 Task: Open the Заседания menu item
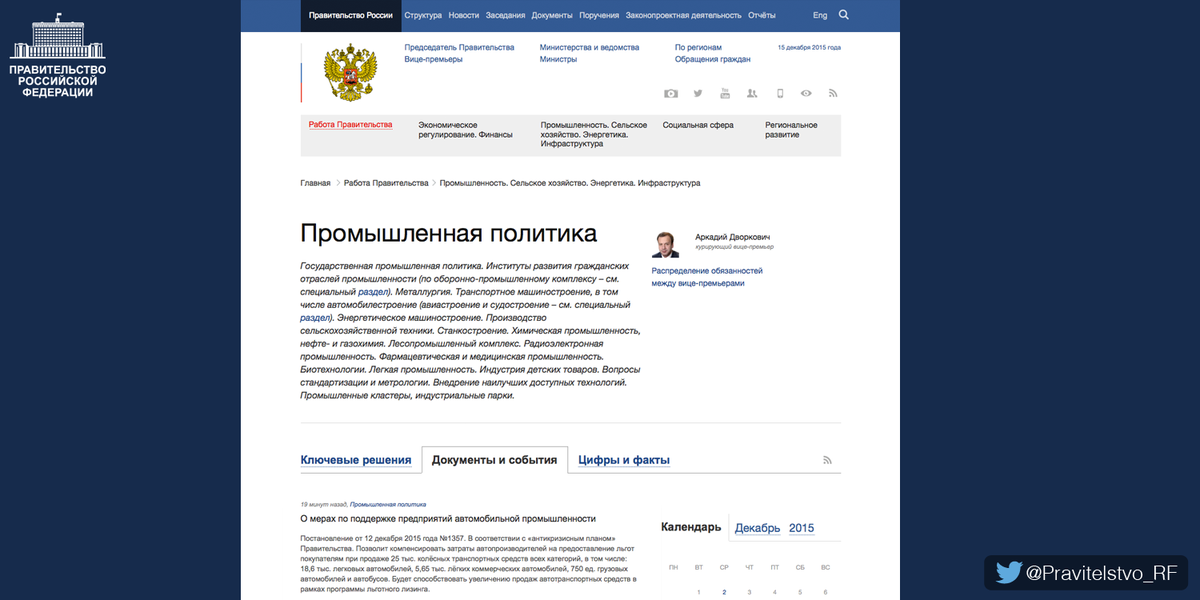click(x=506, y=16)
